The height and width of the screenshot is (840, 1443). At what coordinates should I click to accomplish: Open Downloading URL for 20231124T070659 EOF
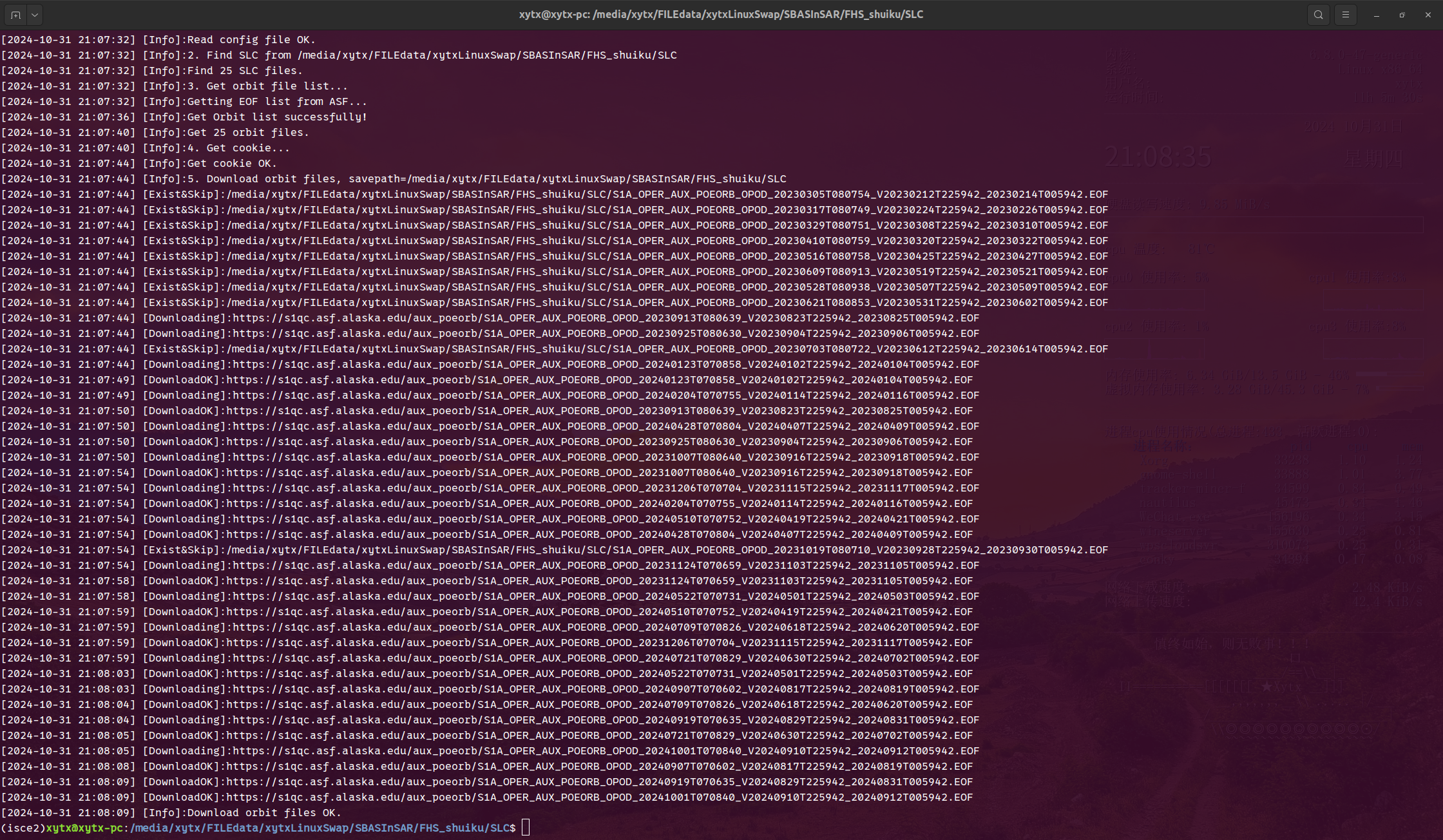pyautogui.click(x=606, y=566)
